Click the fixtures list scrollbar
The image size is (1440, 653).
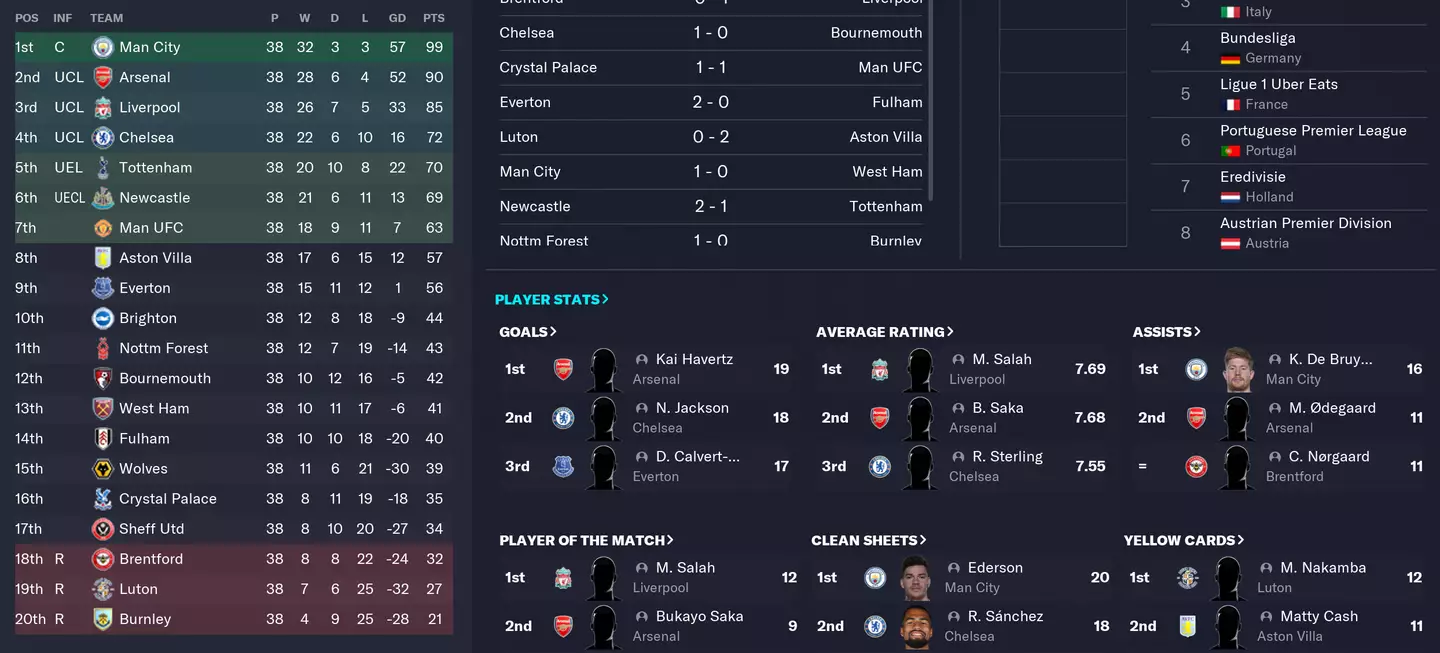tap(930, 100)
